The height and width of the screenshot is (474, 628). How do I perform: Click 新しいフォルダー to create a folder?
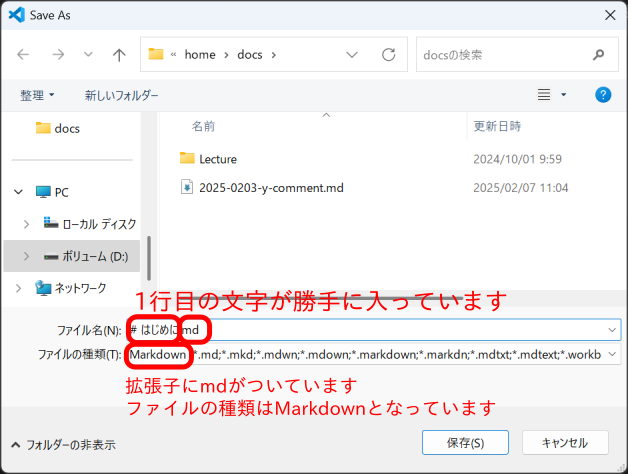(x=121, y=95)
